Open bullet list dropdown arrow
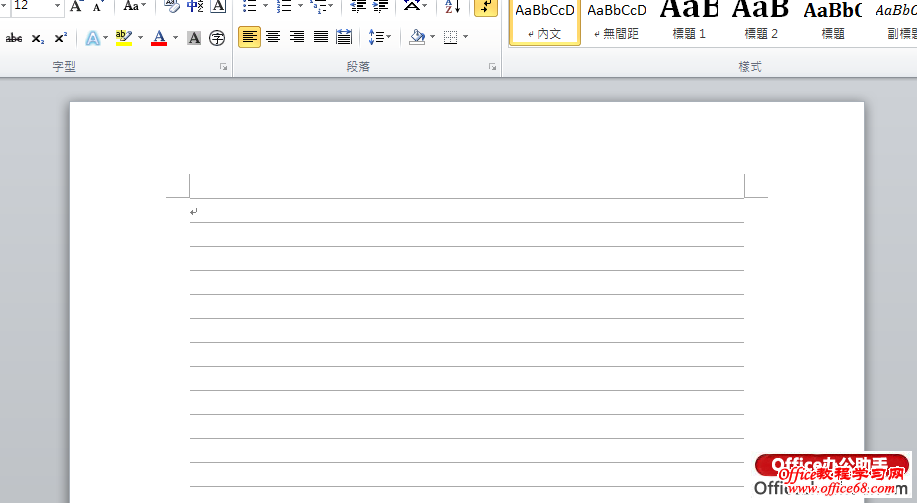 point(265,6)
